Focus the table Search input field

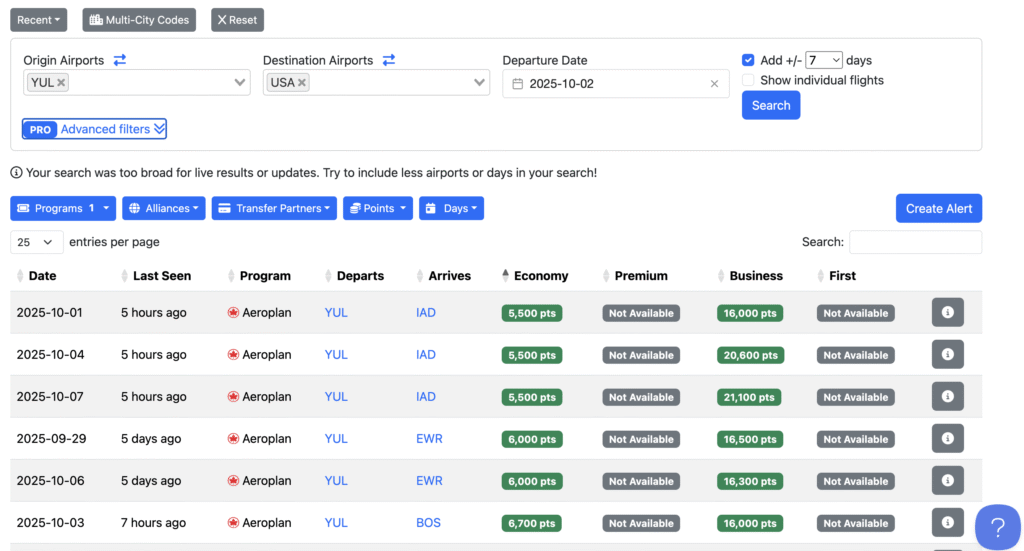pyautogui.click(x=915, y=242)
